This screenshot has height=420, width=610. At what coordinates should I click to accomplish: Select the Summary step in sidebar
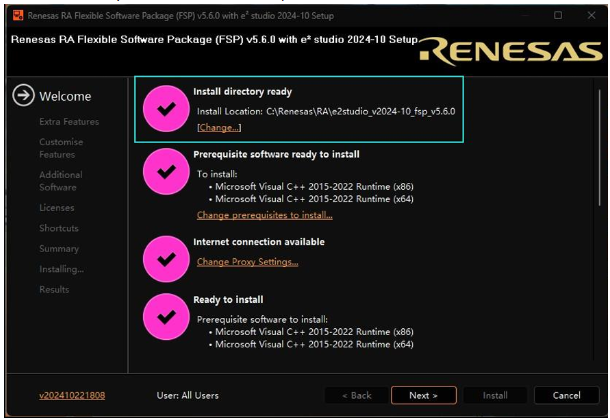tap(59, 249)
